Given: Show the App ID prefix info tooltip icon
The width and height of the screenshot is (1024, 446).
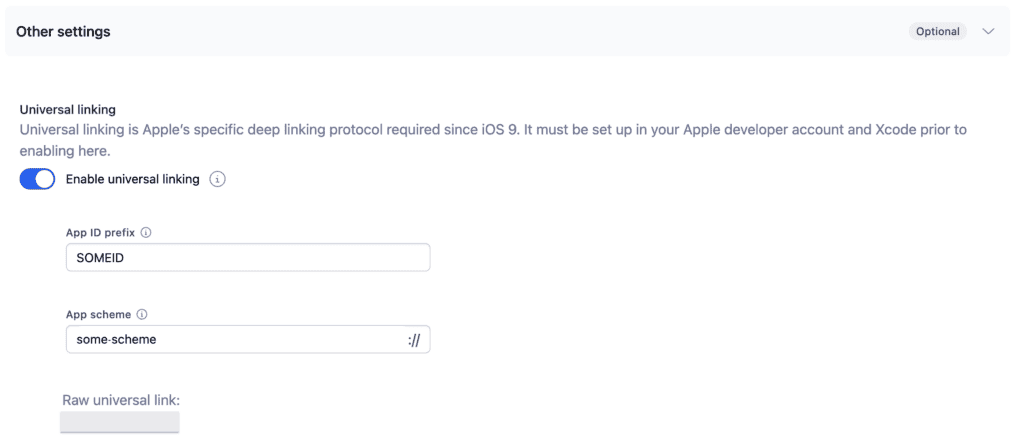Looking at the screenshot, I should click(146, 232).
